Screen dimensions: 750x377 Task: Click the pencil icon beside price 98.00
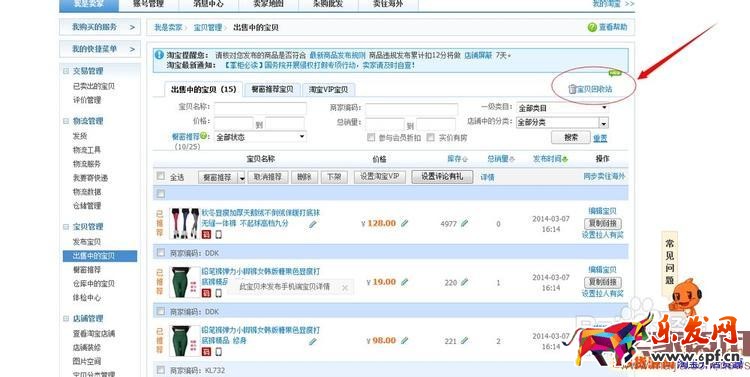tap(405, 341)
